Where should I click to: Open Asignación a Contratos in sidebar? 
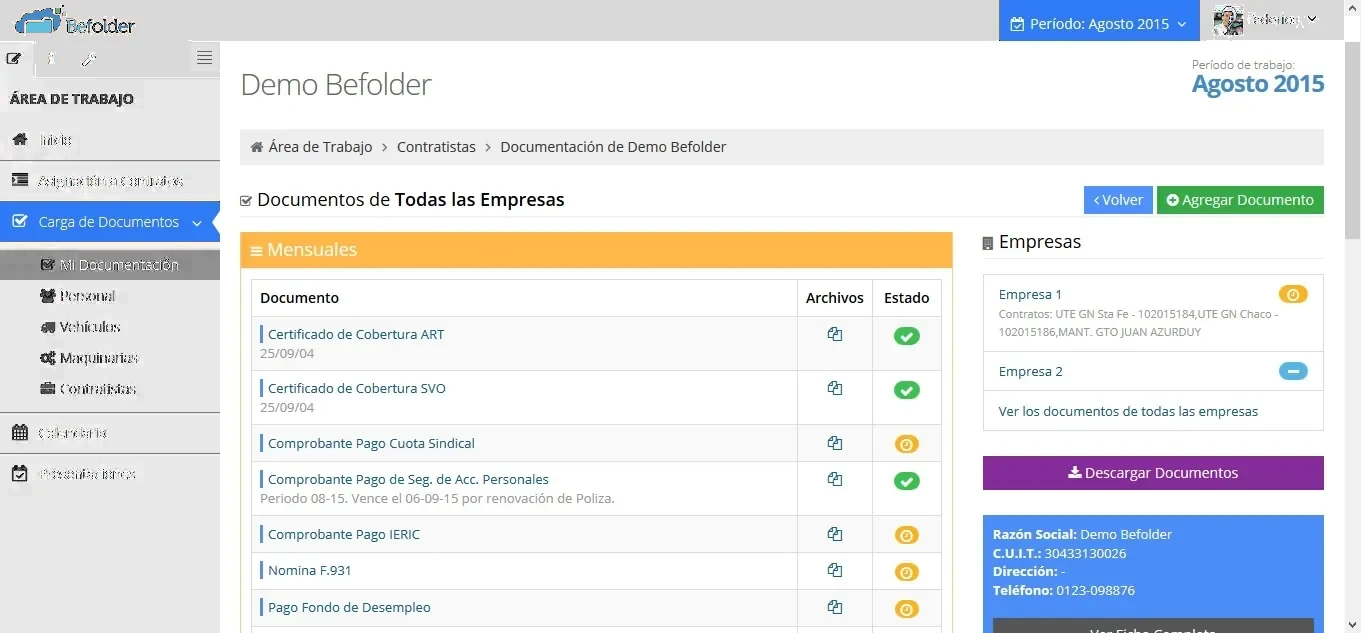point(110,181)
